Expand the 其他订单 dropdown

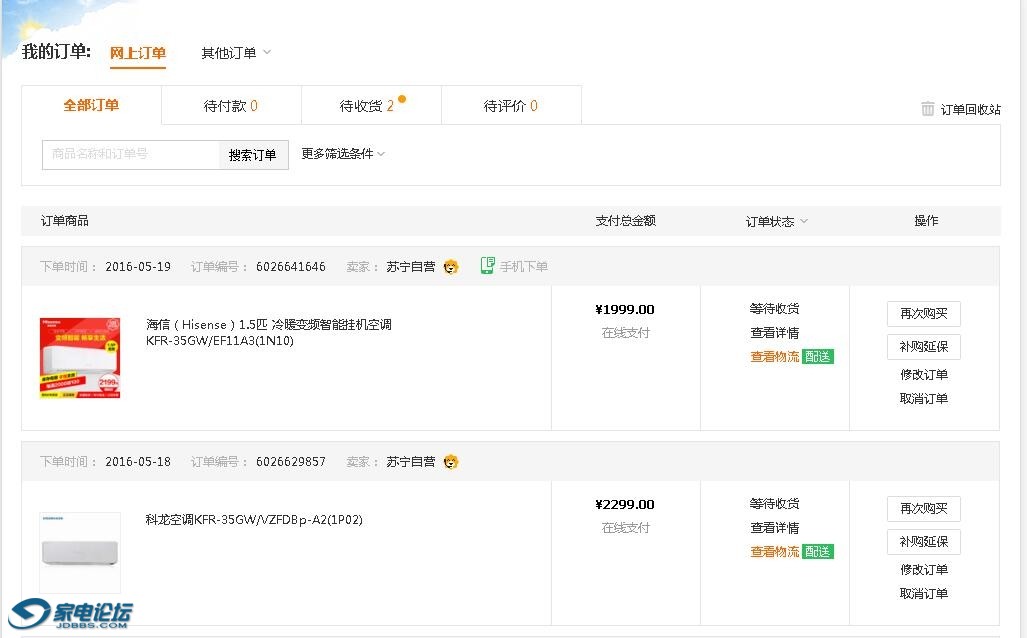click(236, 53)
